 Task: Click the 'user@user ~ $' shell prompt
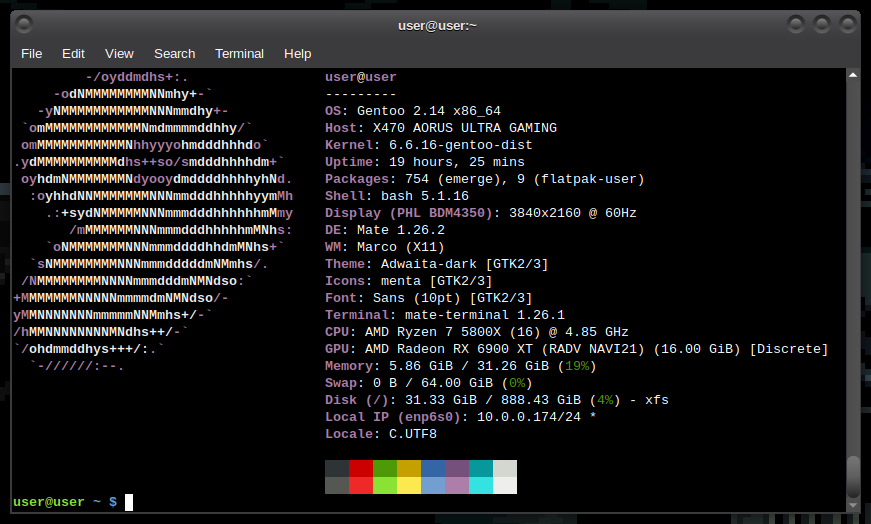coord(65,502)
